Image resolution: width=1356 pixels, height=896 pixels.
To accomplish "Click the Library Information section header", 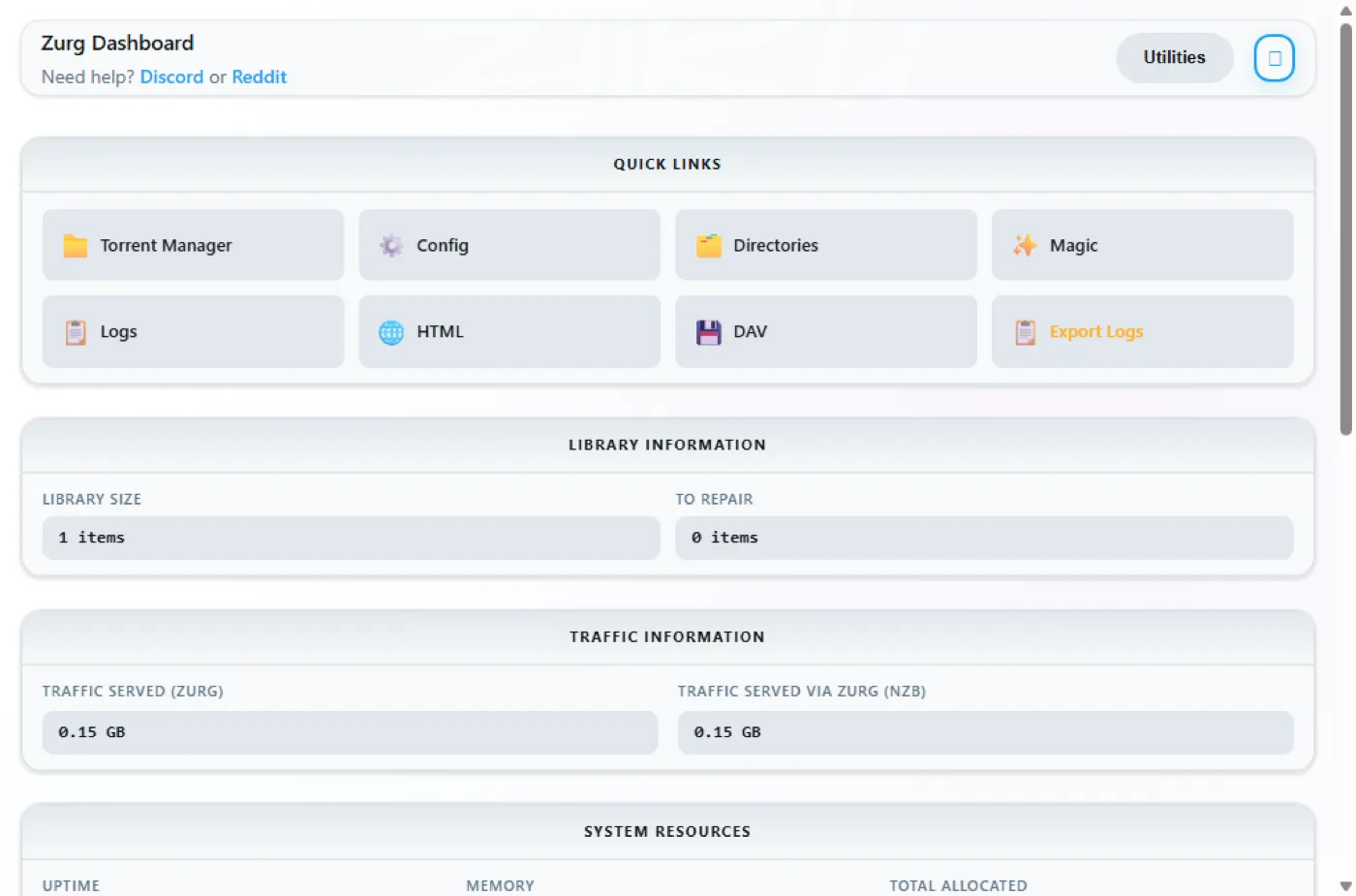I will point(667,446).
